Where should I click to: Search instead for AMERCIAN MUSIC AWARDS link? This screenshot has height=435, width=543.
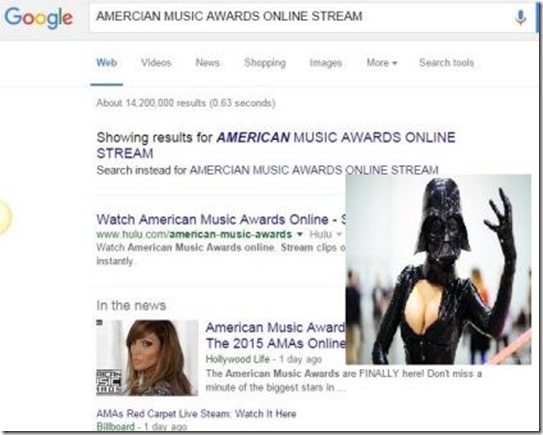[314, 170]
